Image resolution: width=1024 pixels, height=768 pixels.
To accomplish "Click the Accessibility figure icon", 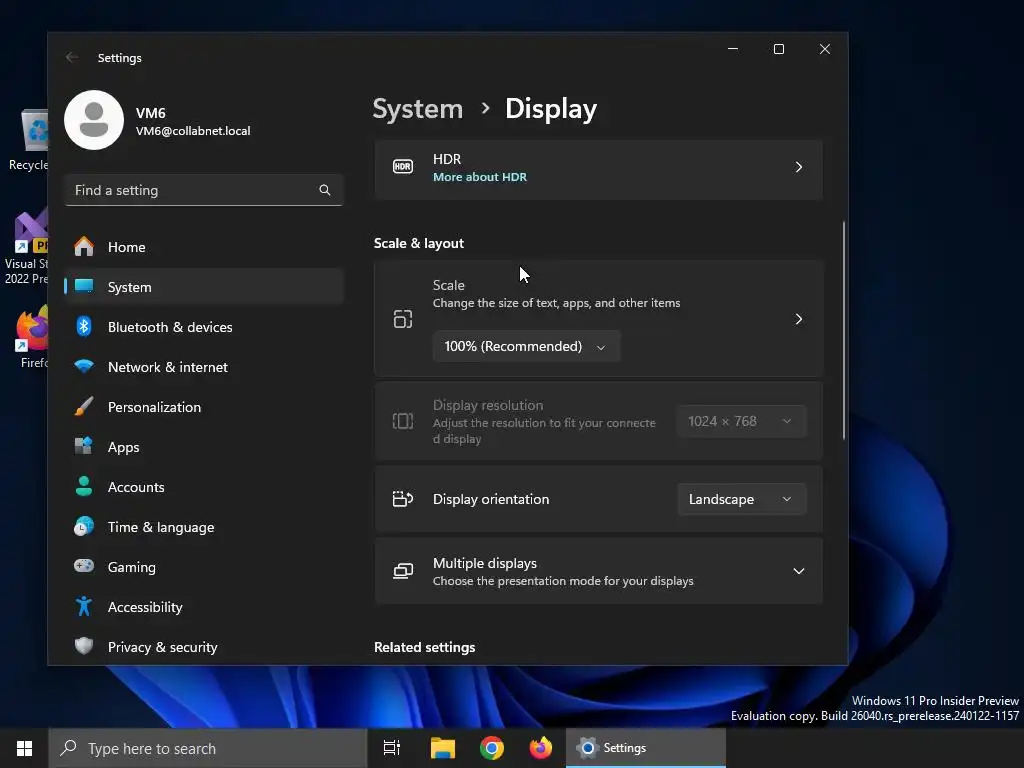I will (84, 606).
